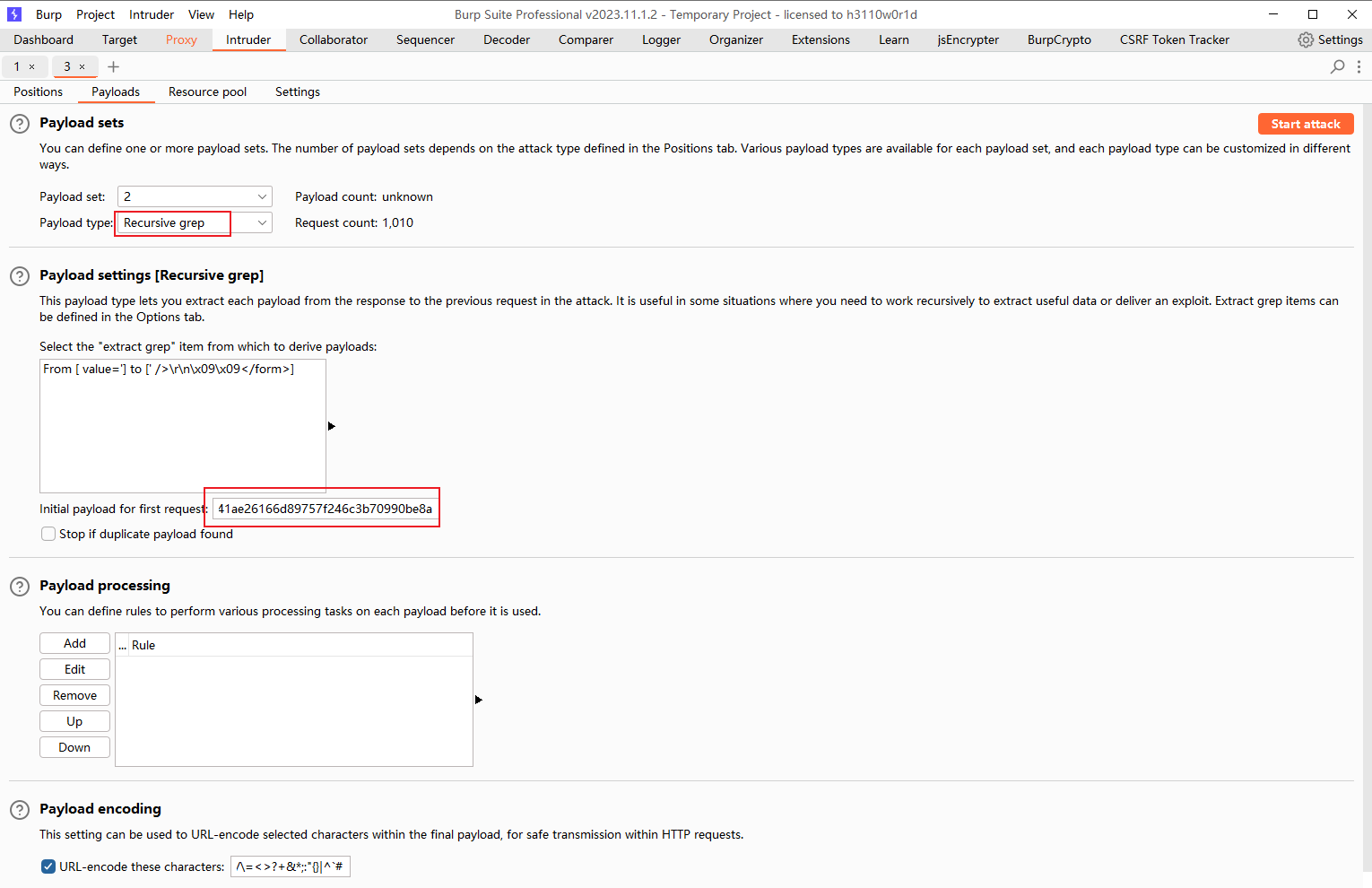Close Intruder tab 3

(x=82, y=66)
